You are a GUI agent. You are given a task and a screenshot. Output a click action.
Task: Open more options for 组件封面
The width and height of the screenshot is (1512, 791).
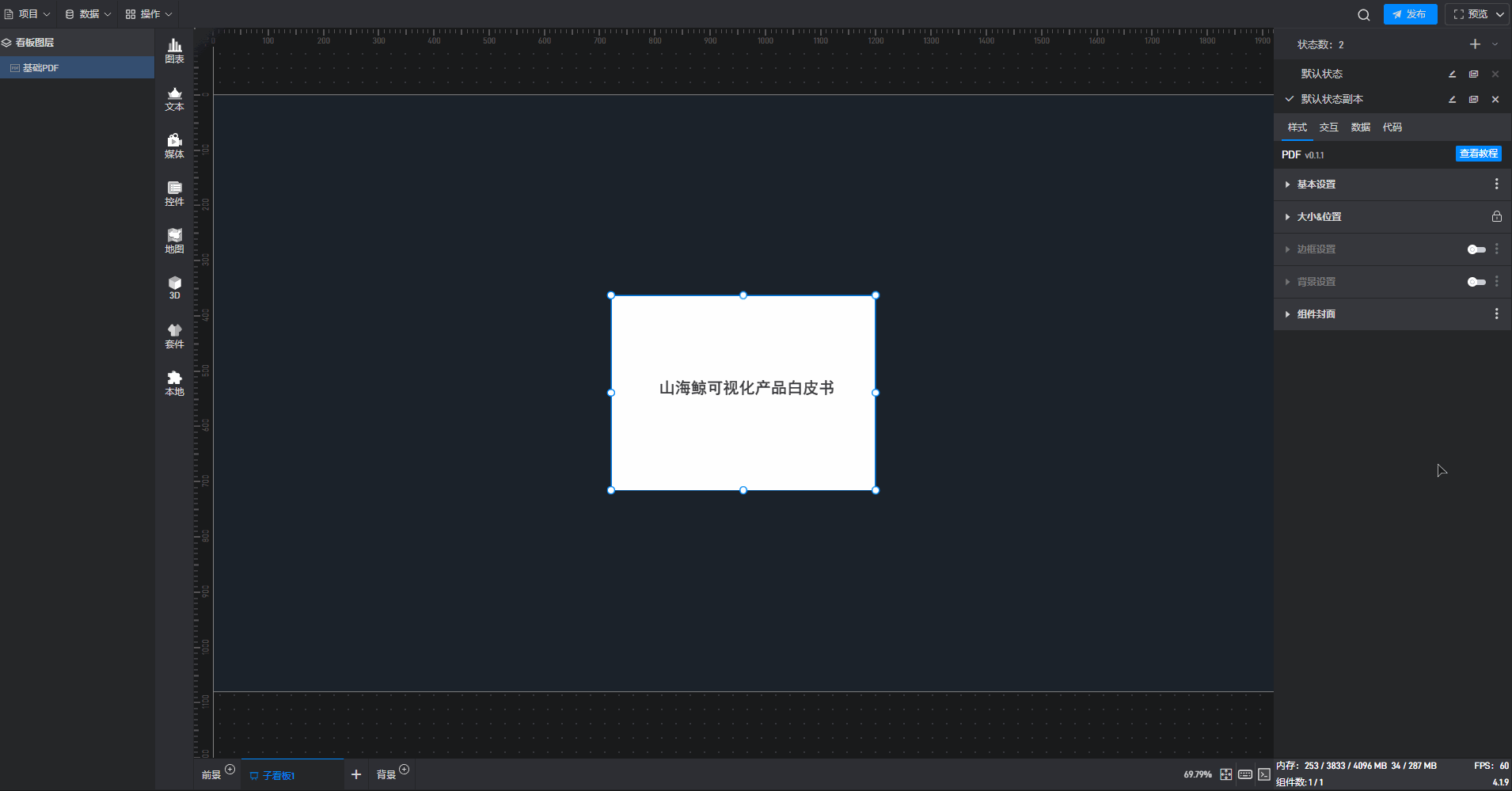(1496, 314)
